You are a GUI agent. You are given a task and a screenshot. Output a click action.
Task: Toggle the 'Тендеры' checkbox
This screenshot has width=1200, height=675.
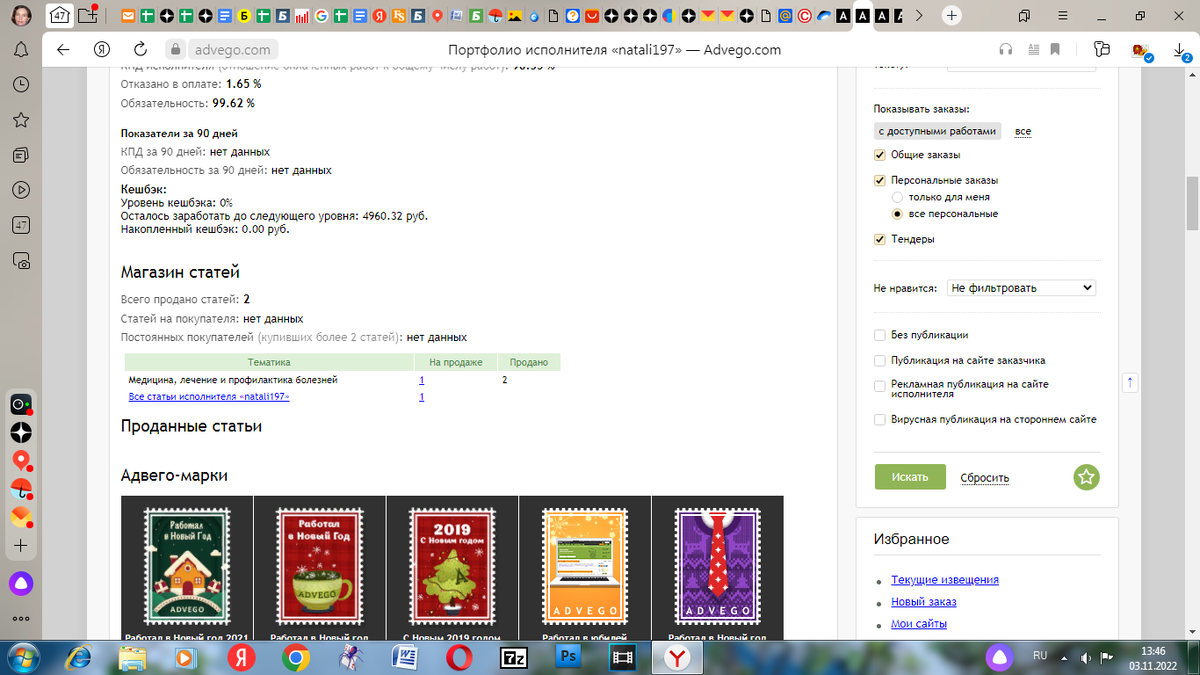(880, 239)
